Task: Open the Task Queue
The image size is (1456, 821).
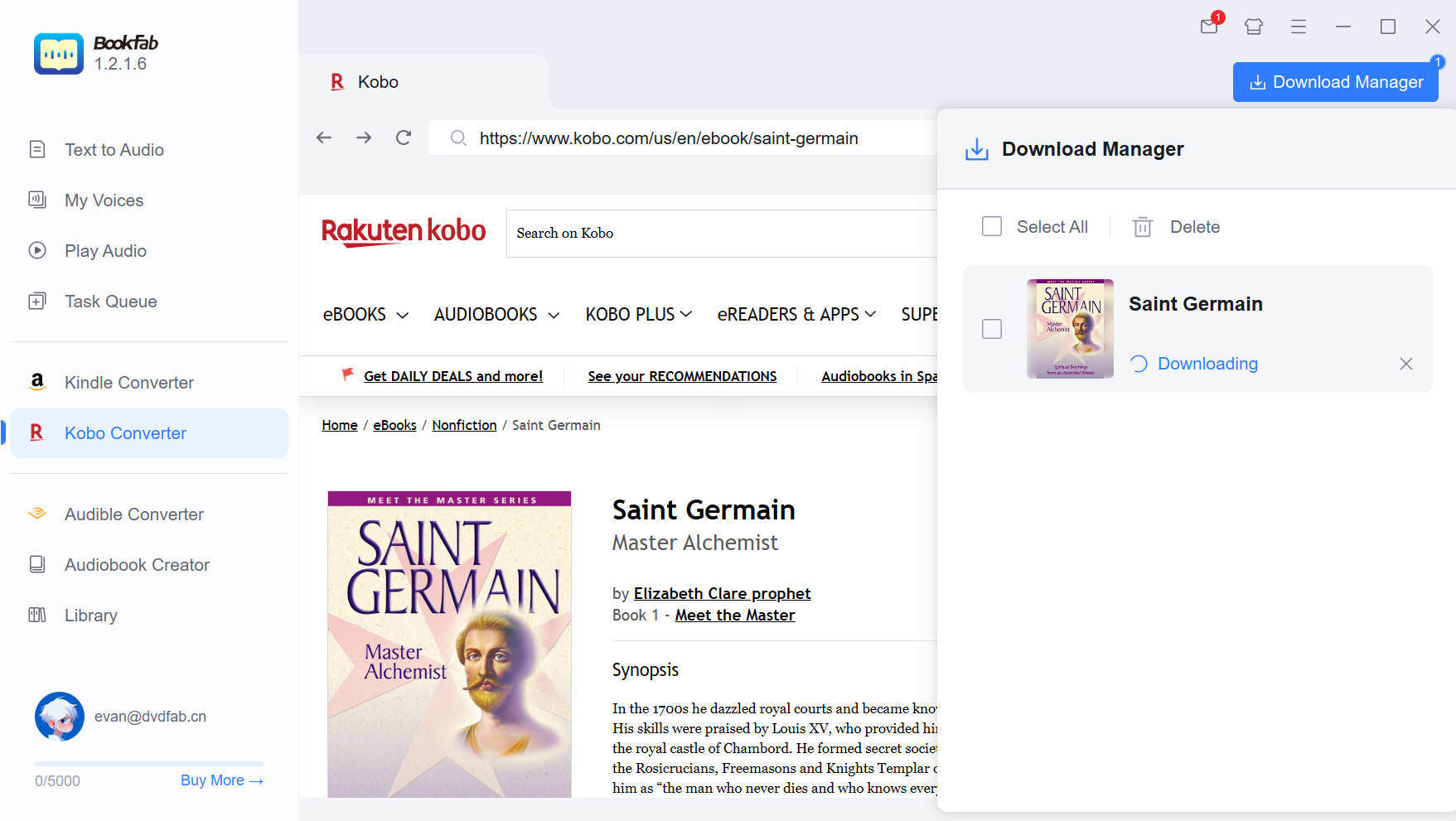Action: click(111, 301)
